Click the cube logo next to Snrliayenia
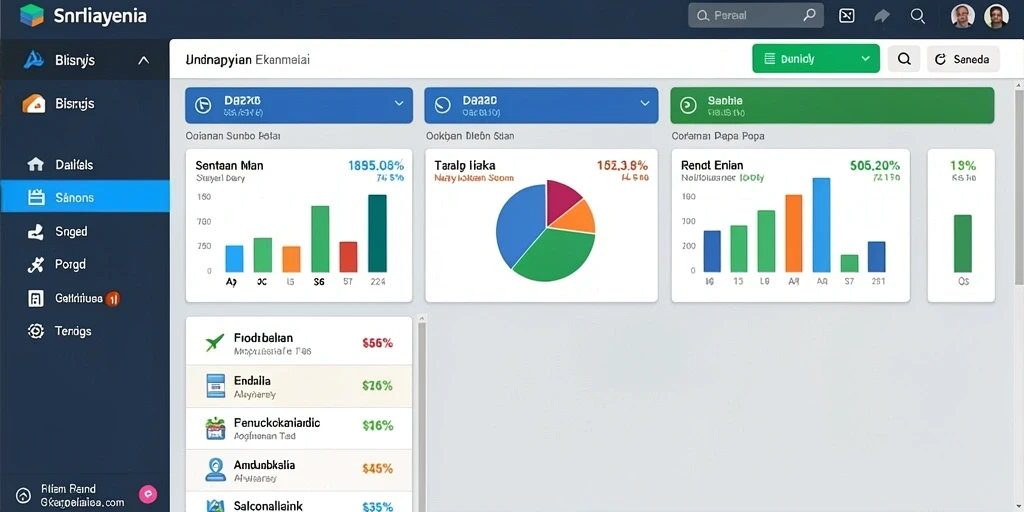 [x=32, y=15]
